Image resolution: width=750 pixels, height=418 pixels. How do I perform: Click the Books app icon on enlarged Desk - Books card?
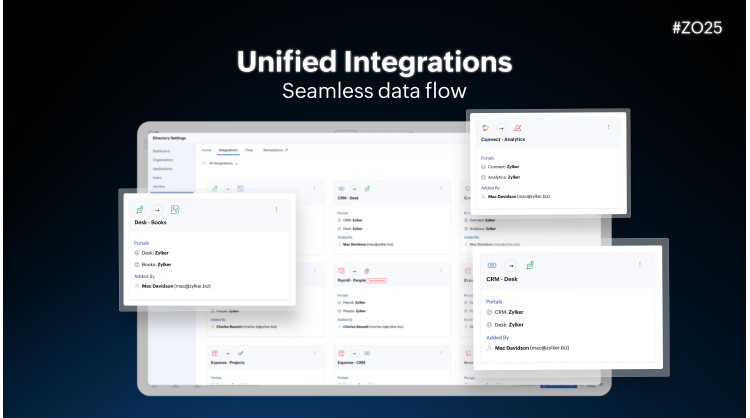coord(175,209)
